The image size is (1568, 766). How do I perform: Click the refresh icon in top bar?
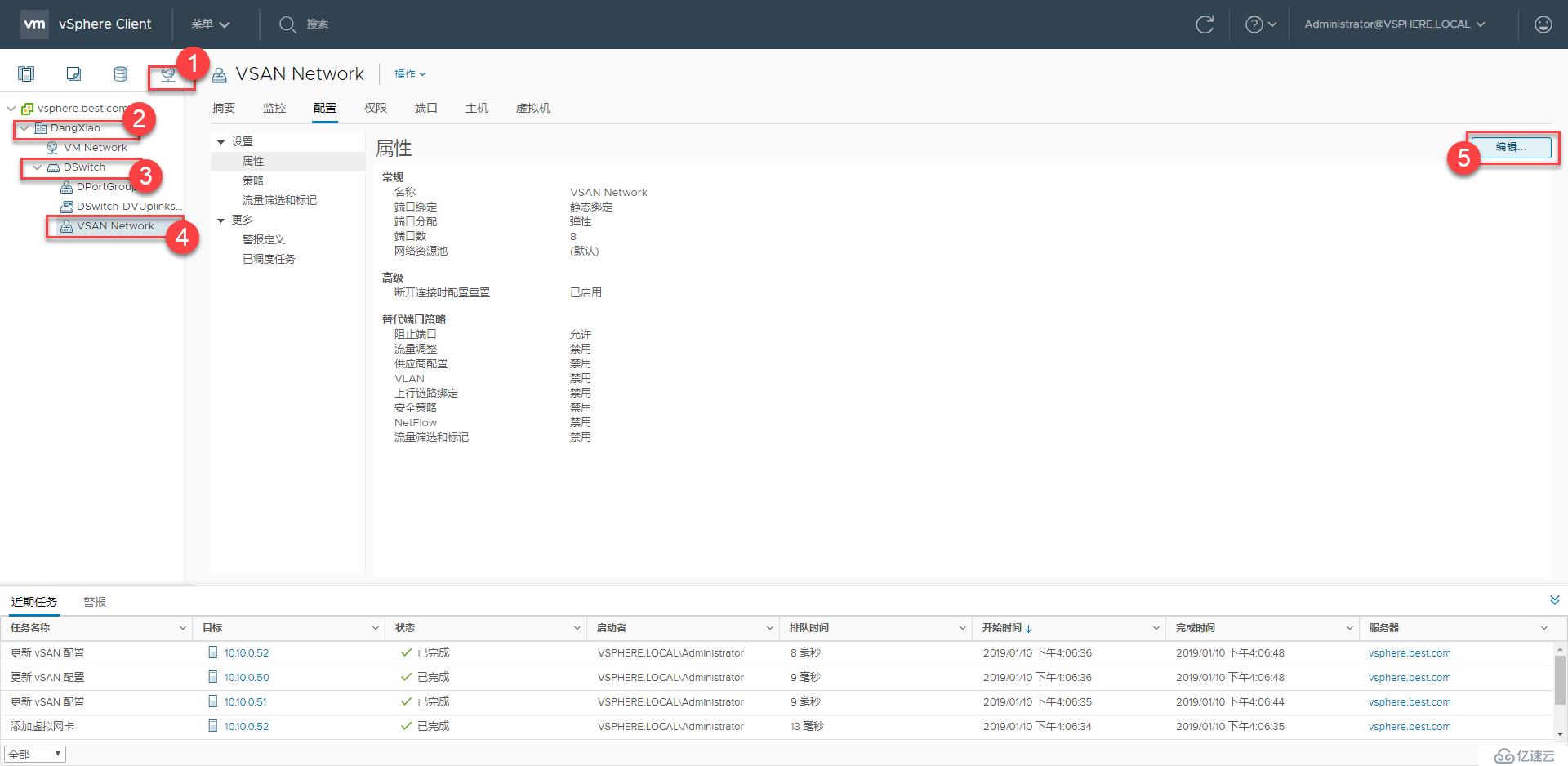click(1205, 24)
